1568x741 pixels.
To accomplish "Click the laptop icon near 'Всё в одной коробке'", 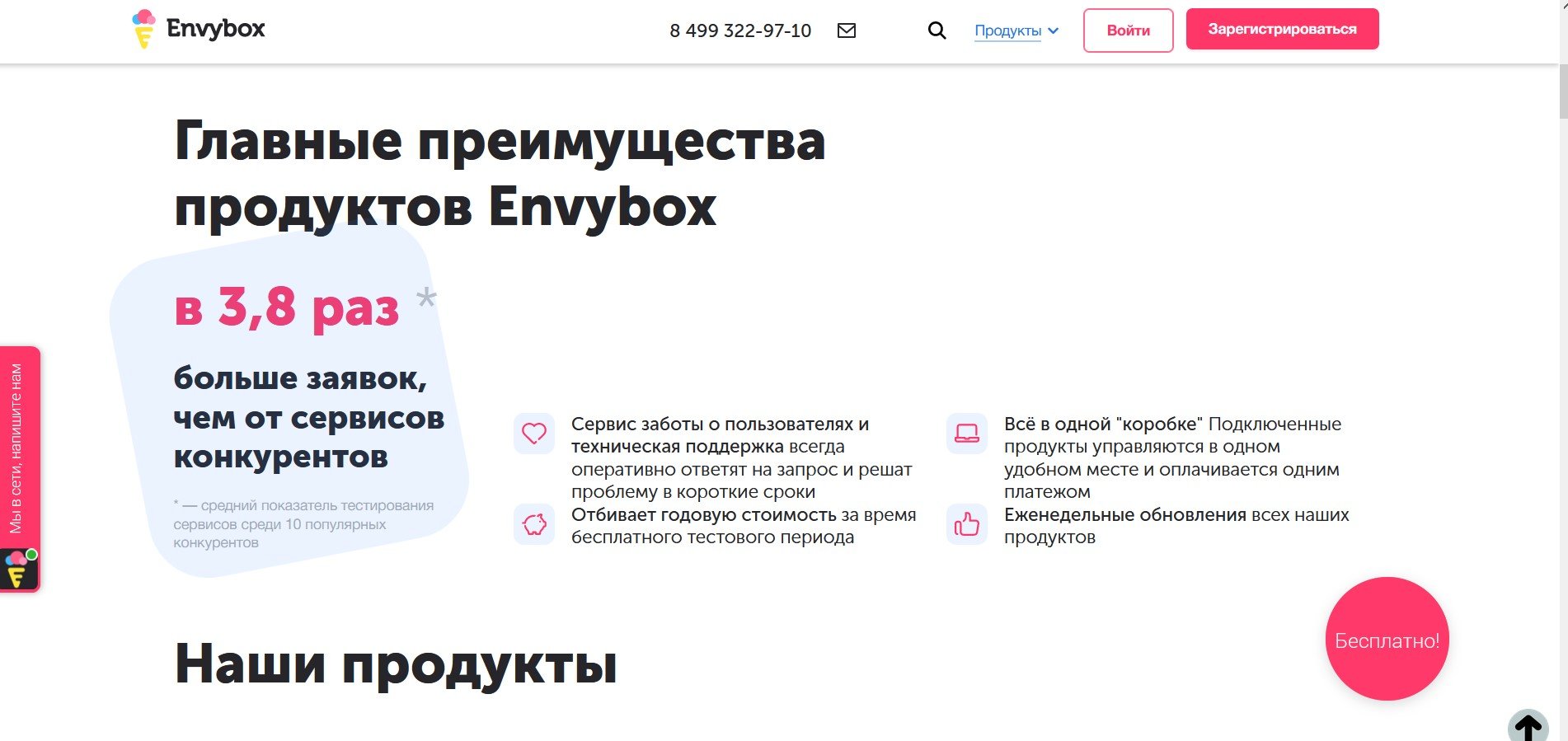I will (x=966, y=433).
